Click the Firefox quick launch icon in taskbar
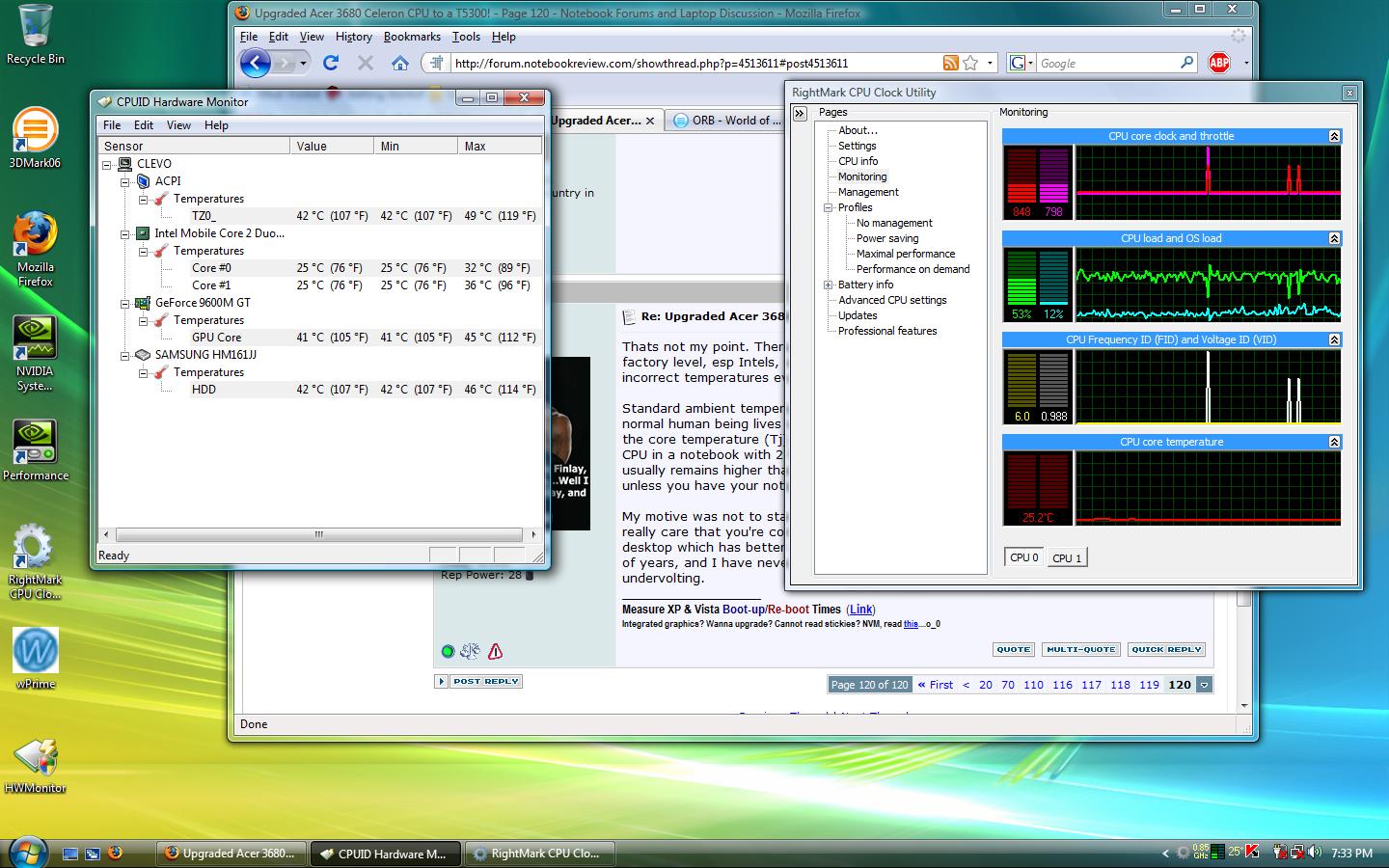Viewport: 1389px width, 868px height. tap(115, 853)
